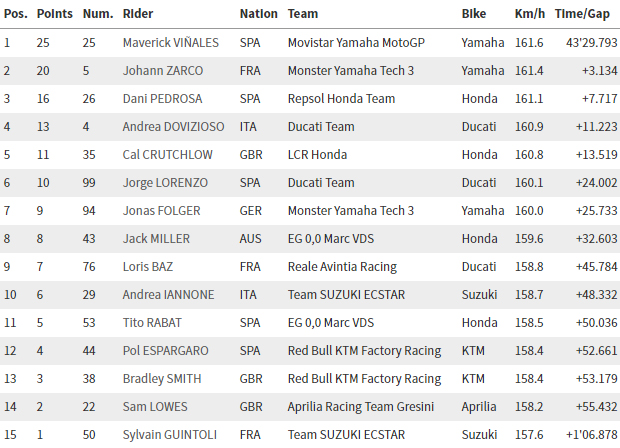Open Jack MILLER's rider entry
Image resolution: width=620 pixels, height=448 pixels.
pyautogui.click(x=156, y=239)
